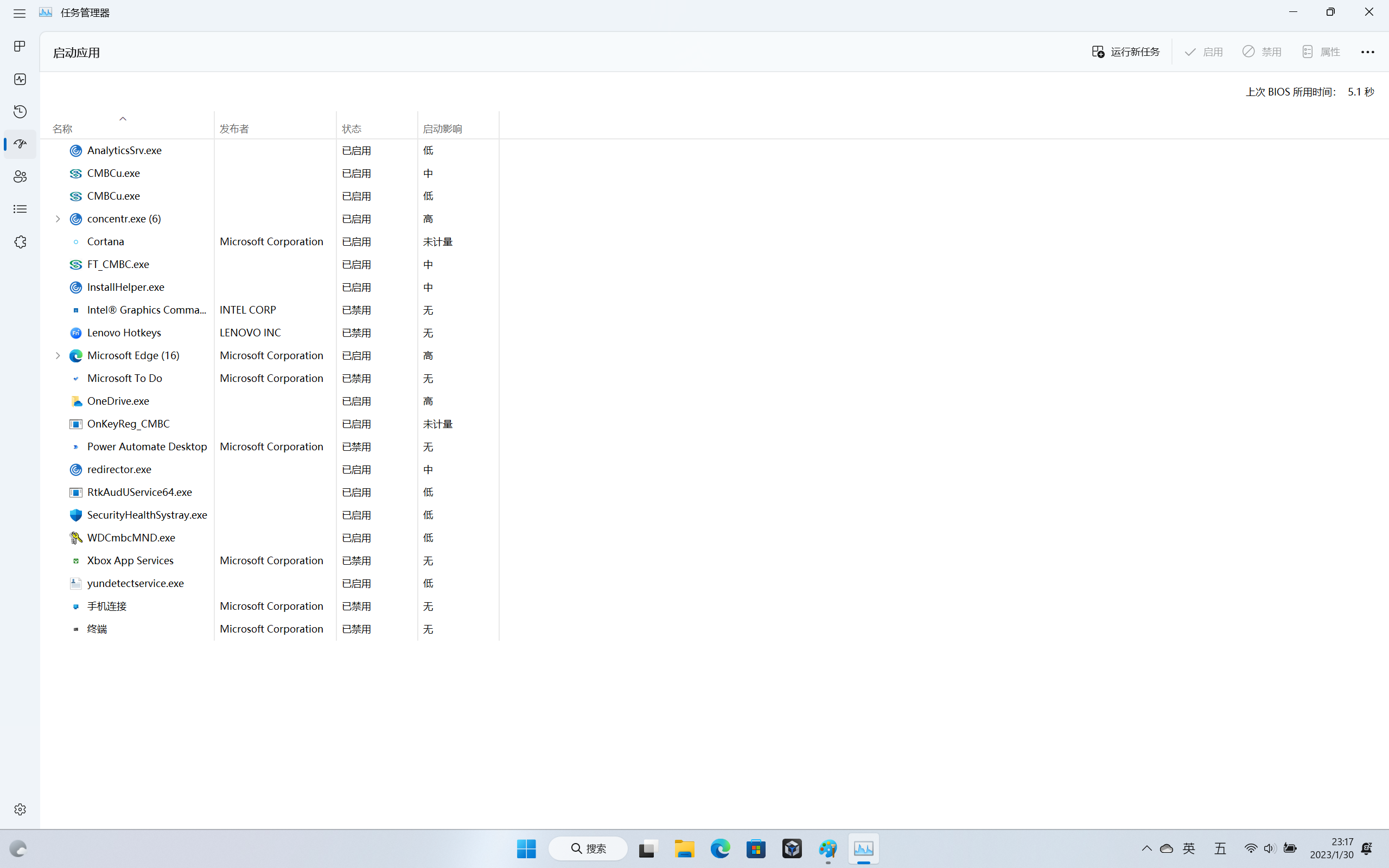Open the notifications bell icon
Screen dimensions: 1389x868
click(x=1367, y=848)
